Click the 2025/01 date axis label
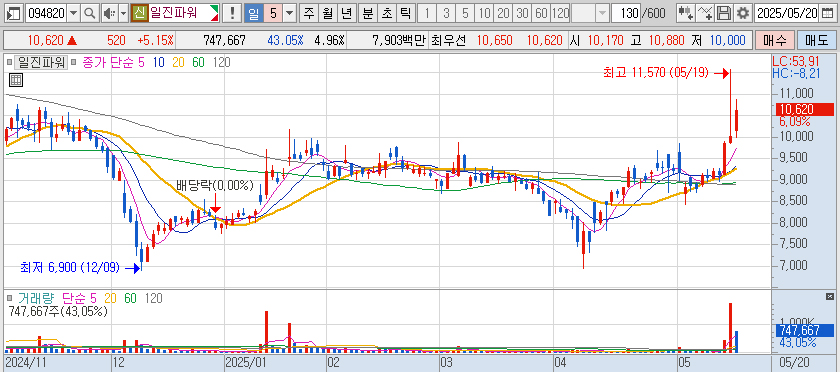Image resolution: width=840 pixels, height=372 pixels. (x=246, y=362)
